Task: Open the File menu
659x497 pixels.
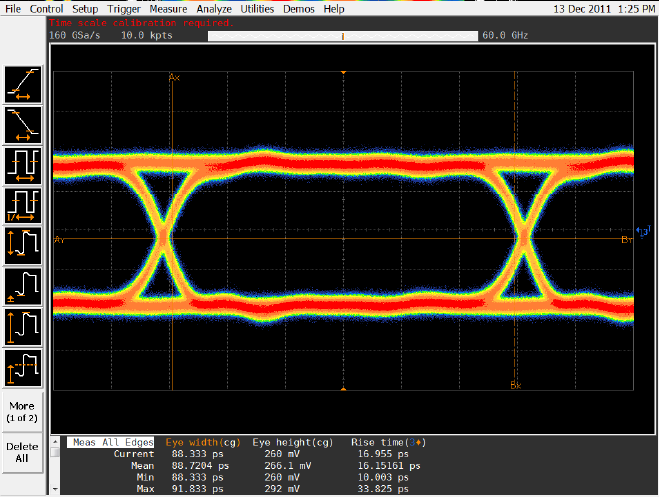Action: (14, 8)
